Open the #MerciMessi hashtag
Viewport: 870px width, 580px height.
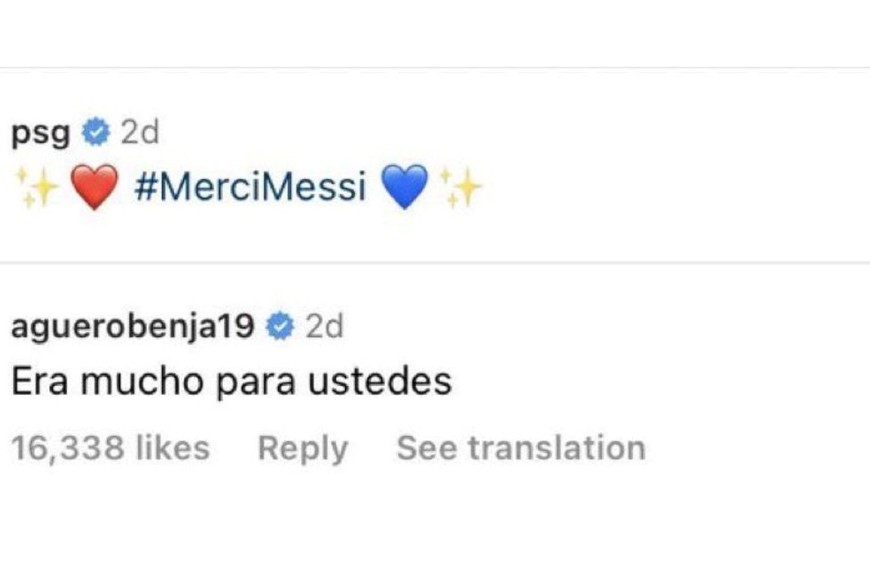coord(249,187)
